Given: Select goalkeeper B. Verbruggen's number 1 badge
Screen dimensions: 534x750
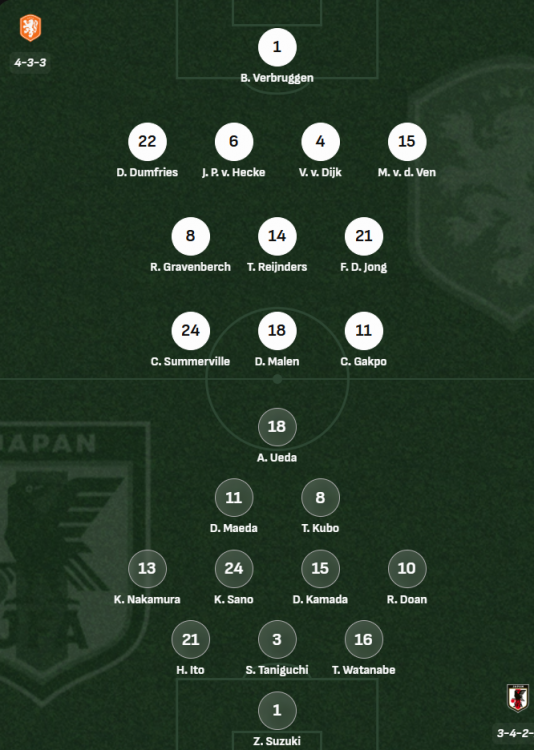Looking at the screenshot, I should (x=277, y=47).
